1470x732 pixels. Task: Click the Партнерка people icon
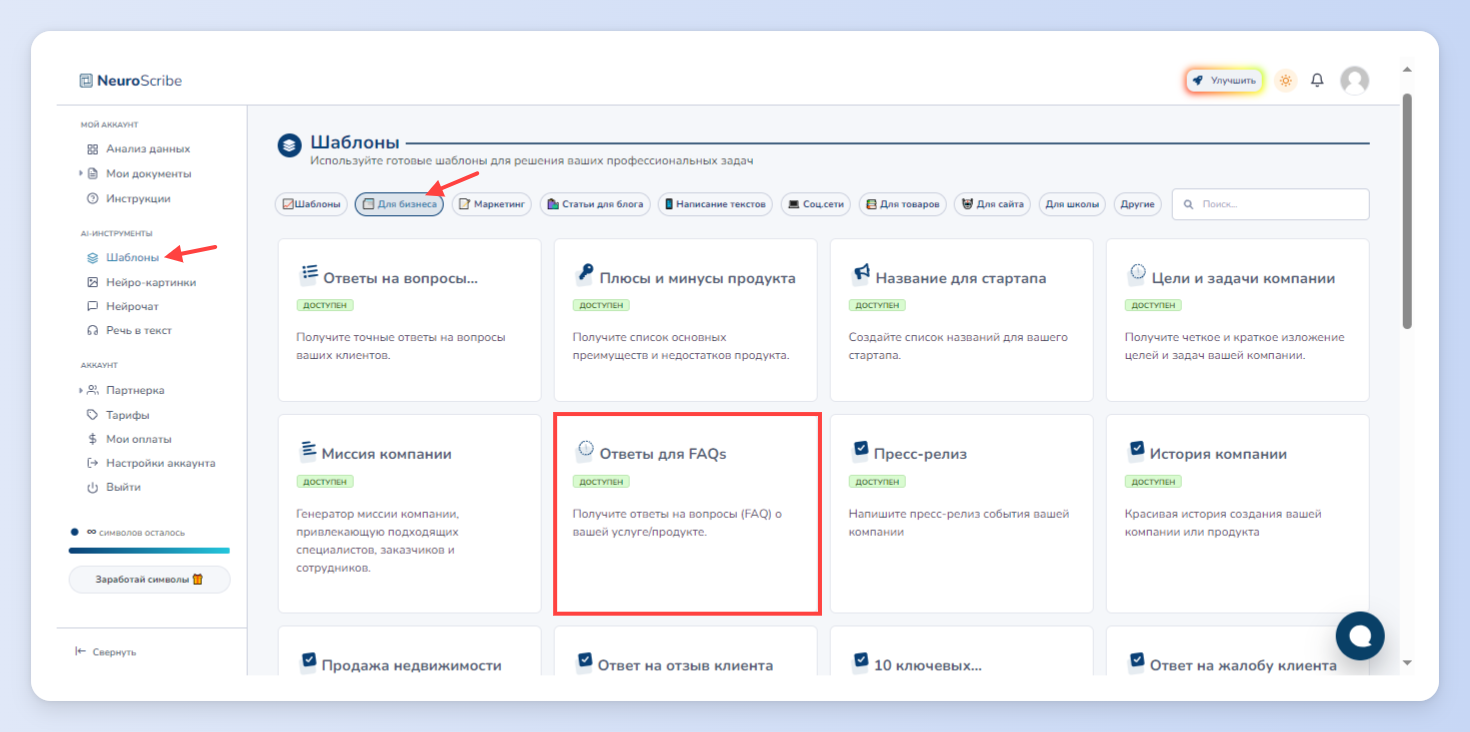93,391
